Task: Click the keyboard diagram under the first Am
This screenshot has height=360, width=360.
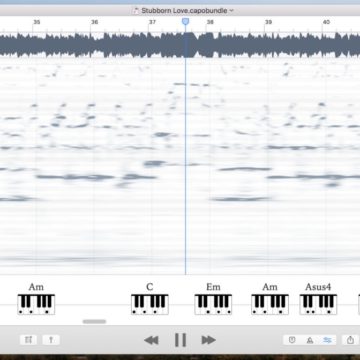Action: click(36, 304)
